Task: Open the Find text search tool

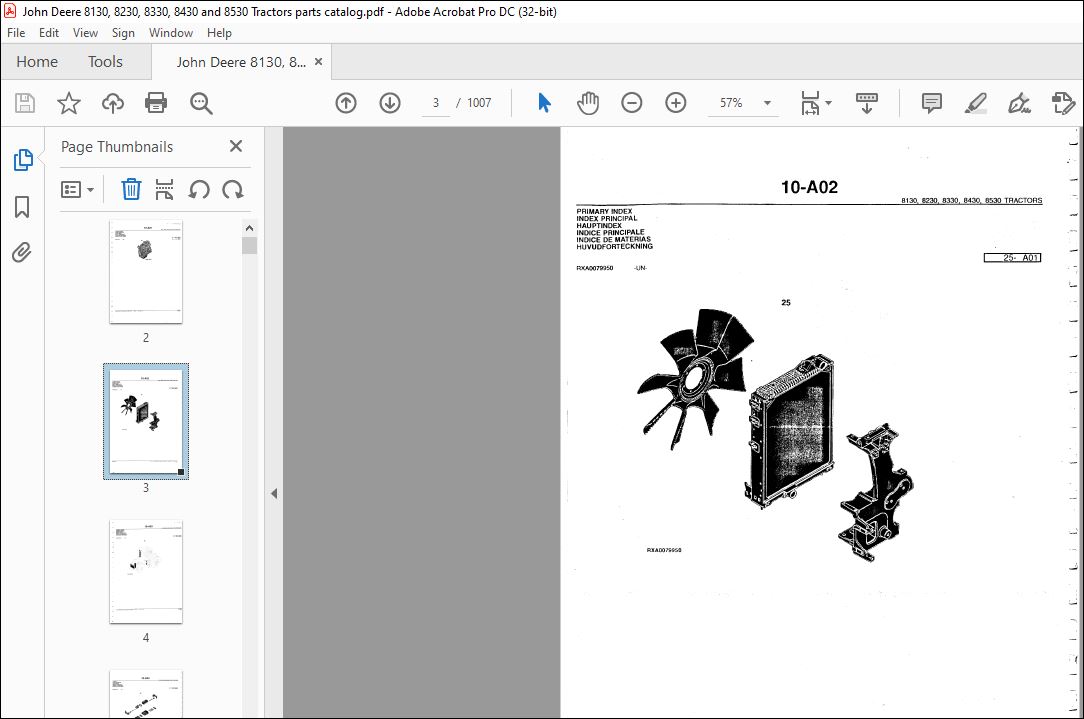Action: pos(201,103)
